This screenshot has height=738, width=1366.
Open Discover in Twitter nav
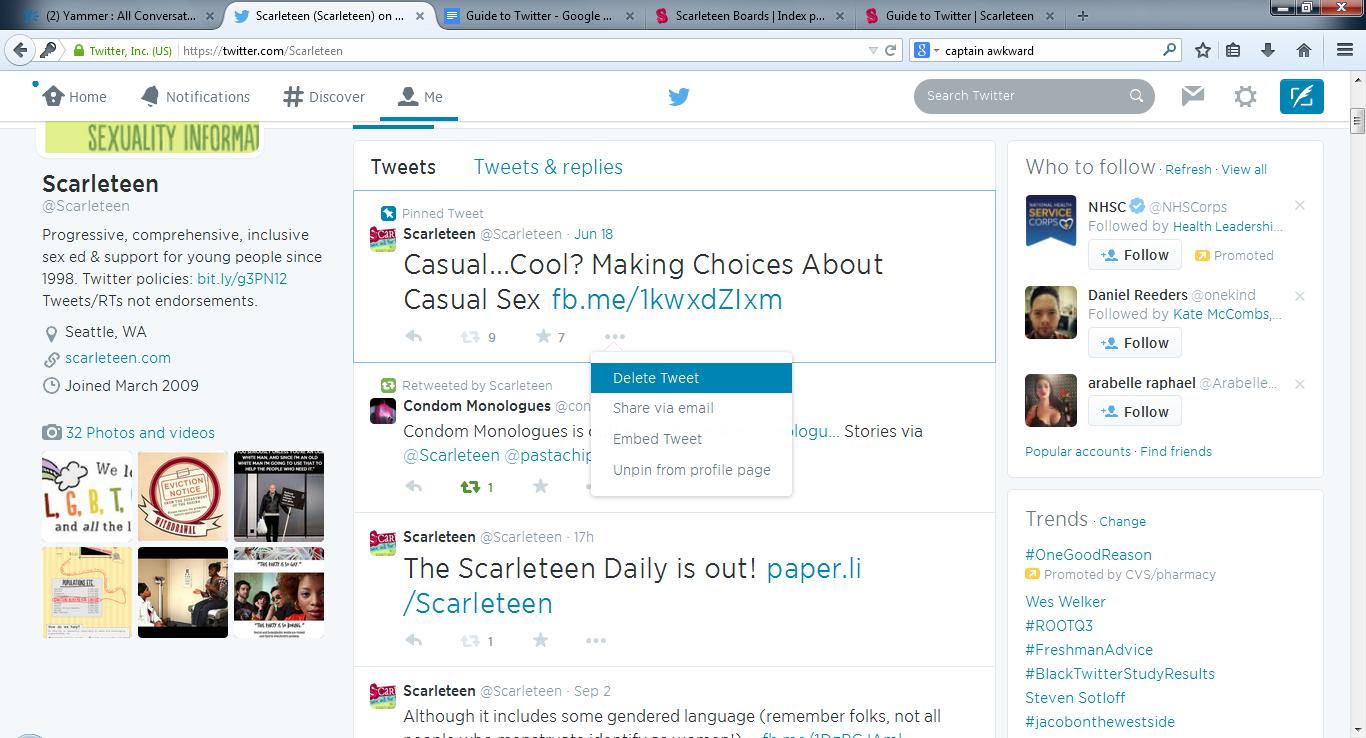click(x=324, y=97)
